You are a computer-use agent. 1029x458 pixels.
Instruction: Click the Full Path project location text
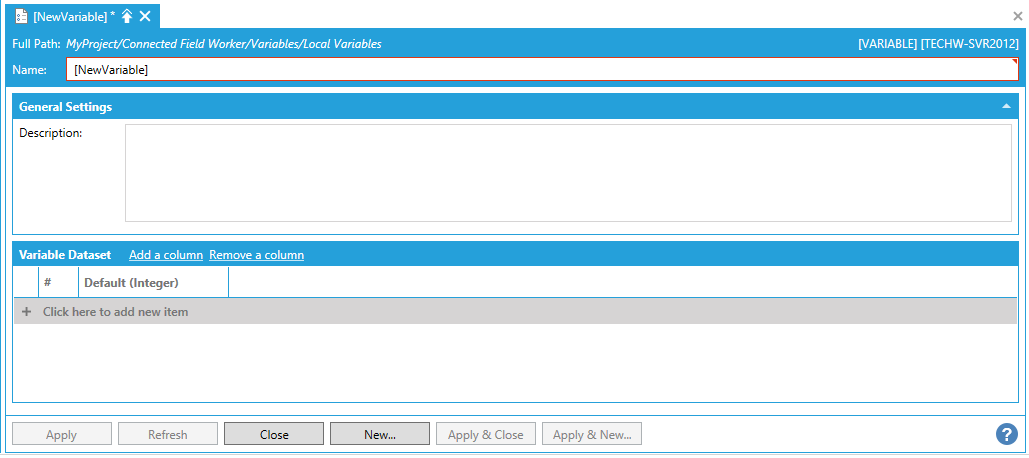click(x=223, y=44)
